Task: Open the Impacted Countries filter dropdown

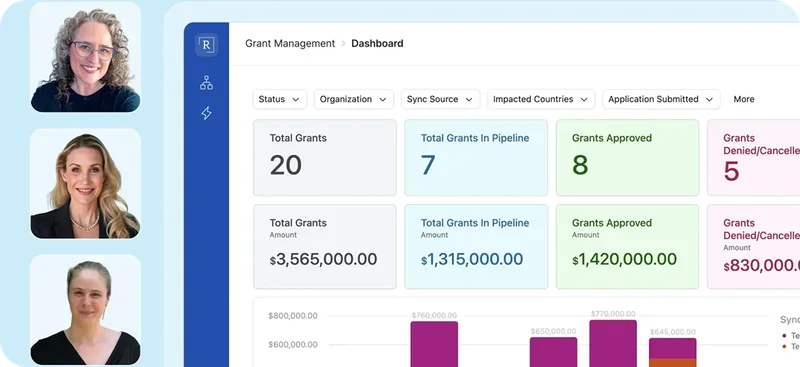Action: (541, 99)
